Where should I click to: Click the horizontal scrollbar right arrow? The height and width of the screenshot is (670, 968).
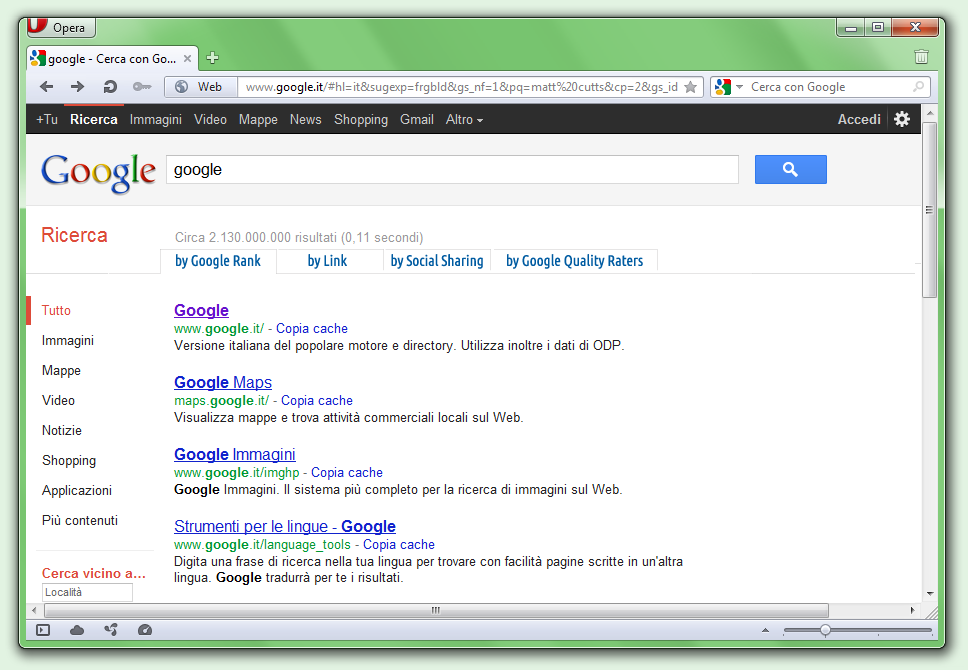tap(913, 610)
